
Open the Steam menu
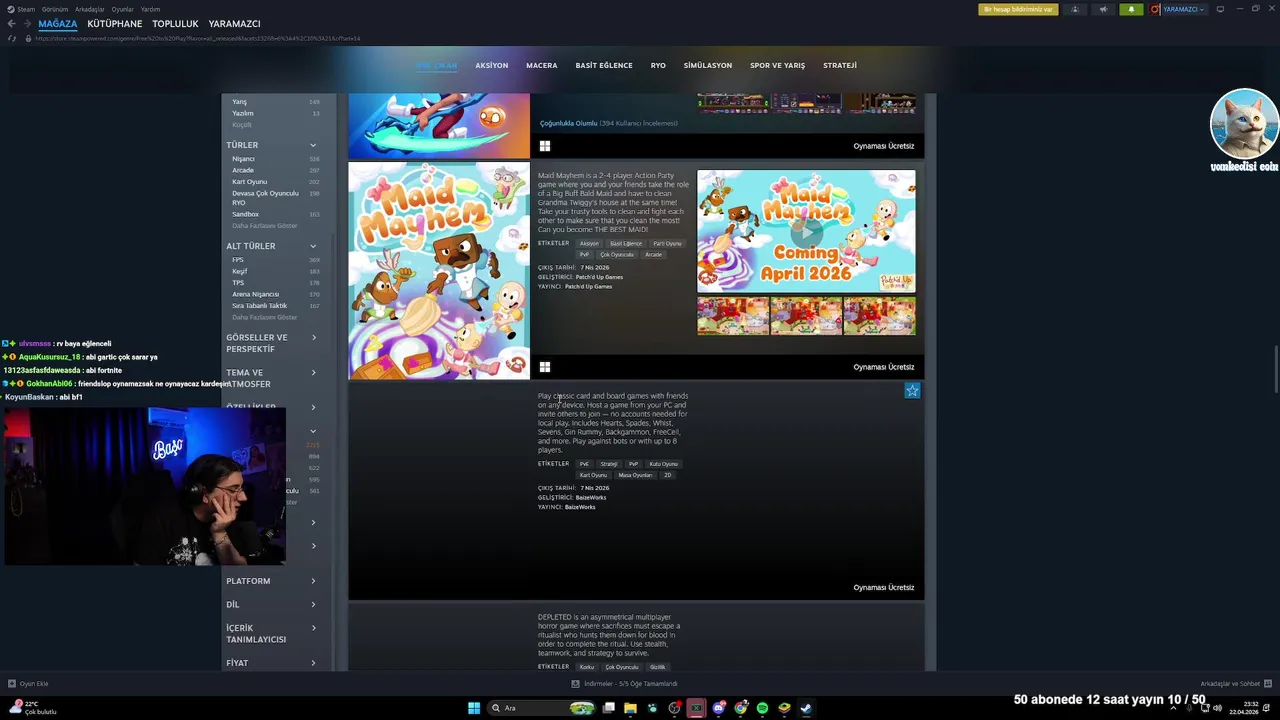(26, 9)
